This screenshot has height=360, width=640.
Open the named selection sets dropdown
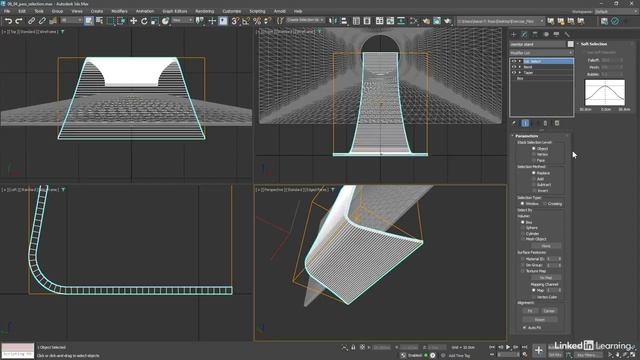[x=305, y=20]
